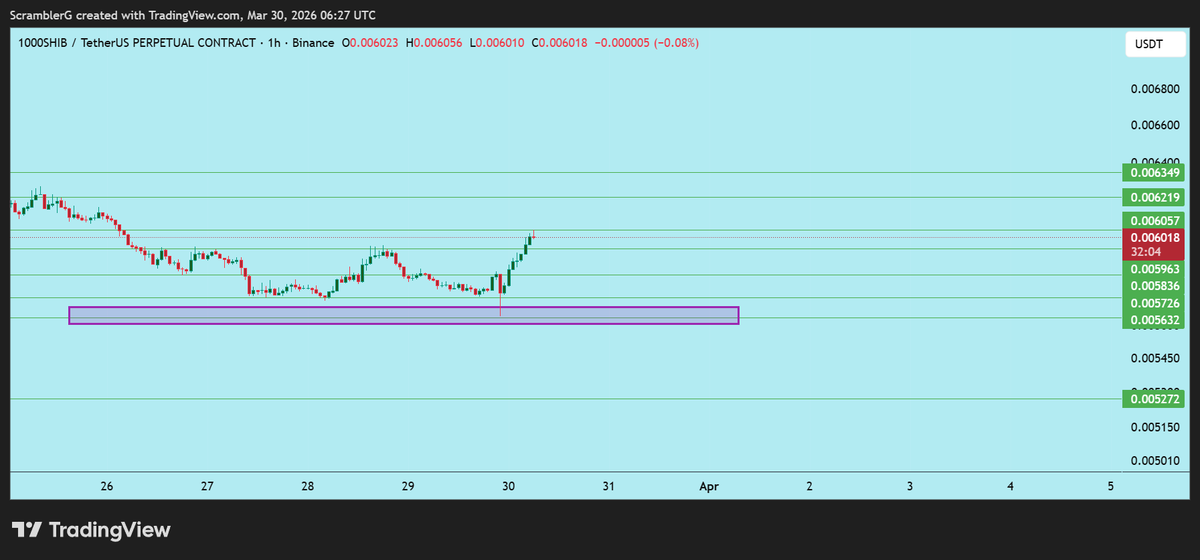Image resolution: width=1200 pixels, height=560 pixels.
Task: Select the green 0.005272 price label
Action: click(1155, 399)
